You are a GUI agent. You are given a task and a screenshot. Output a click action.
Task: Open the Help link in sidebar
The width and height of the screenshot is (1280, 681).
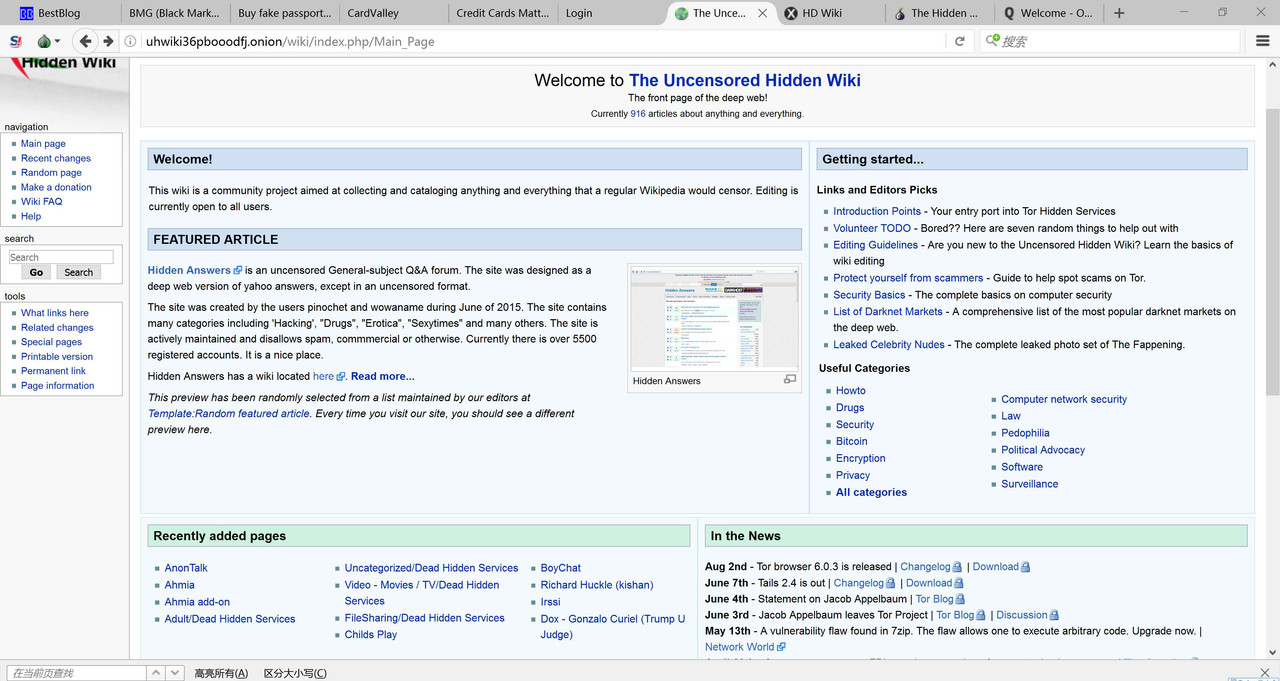(x=31, y=216)
